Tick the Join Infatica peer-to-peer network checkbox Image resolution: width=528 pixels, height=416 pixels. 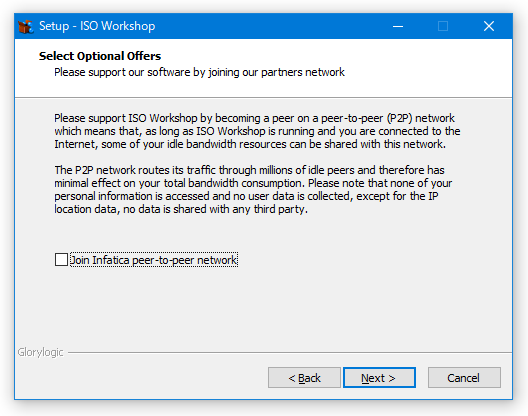(61, 260)
